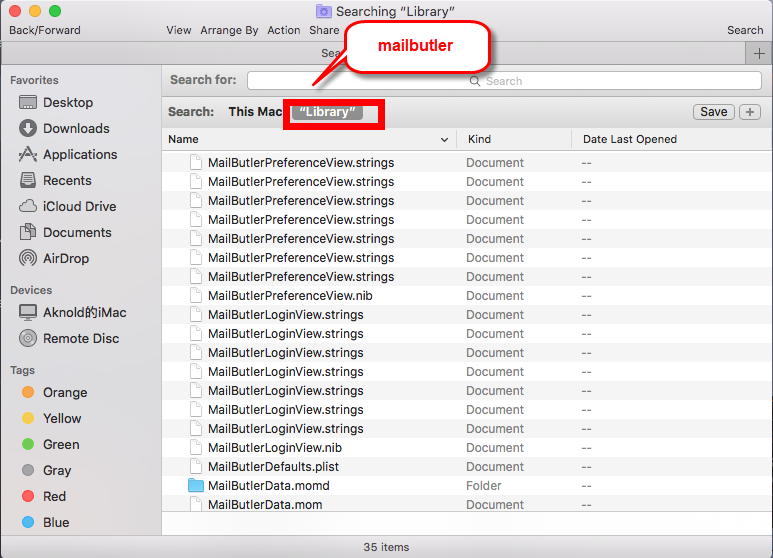The height and width of the screenshot is (558, 773).
Task: Select Remote Disc under Devices
Action: [x=80, y=338]
